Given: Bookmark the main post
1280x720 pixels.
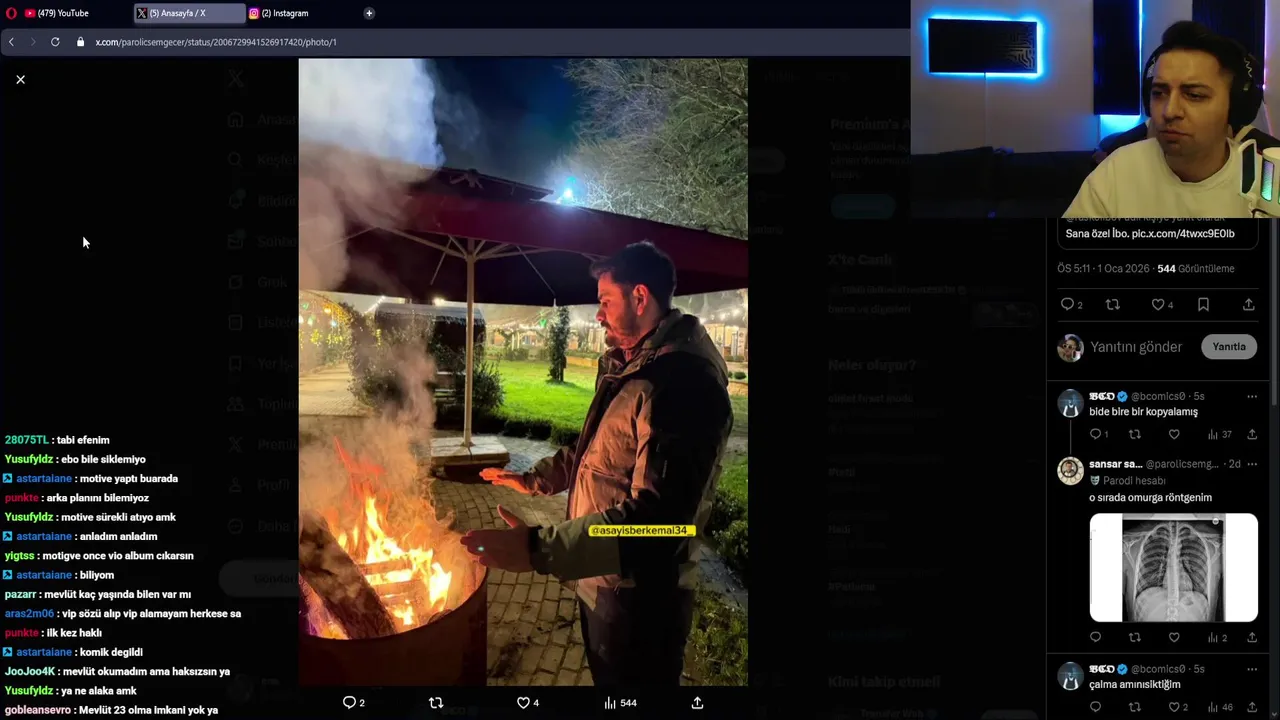Looking at the screenshot, I should pos(1203,304).
